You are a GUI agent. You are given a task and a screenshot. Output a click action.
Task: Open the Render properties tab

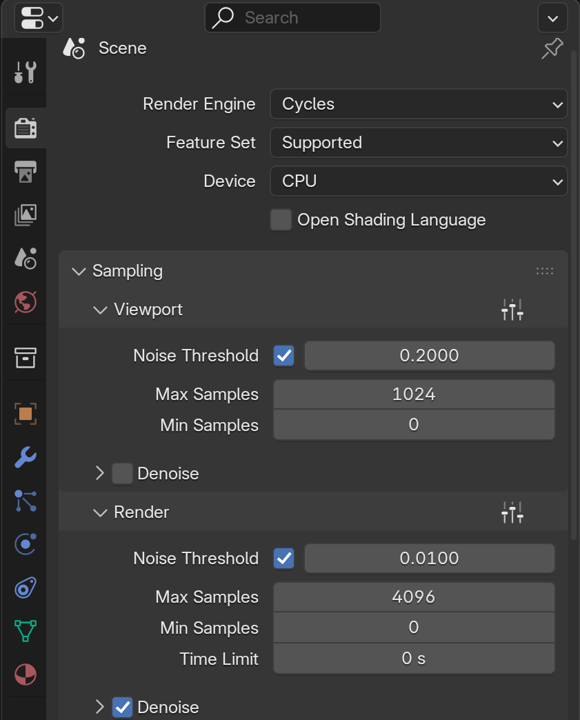point(26,128)
